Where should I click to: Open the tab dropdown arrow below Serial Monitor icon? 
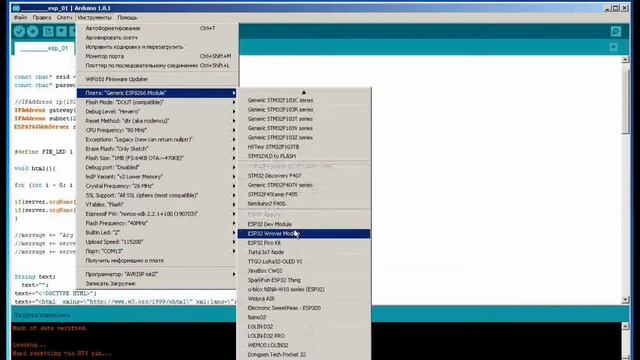click(x=613, y=47)
